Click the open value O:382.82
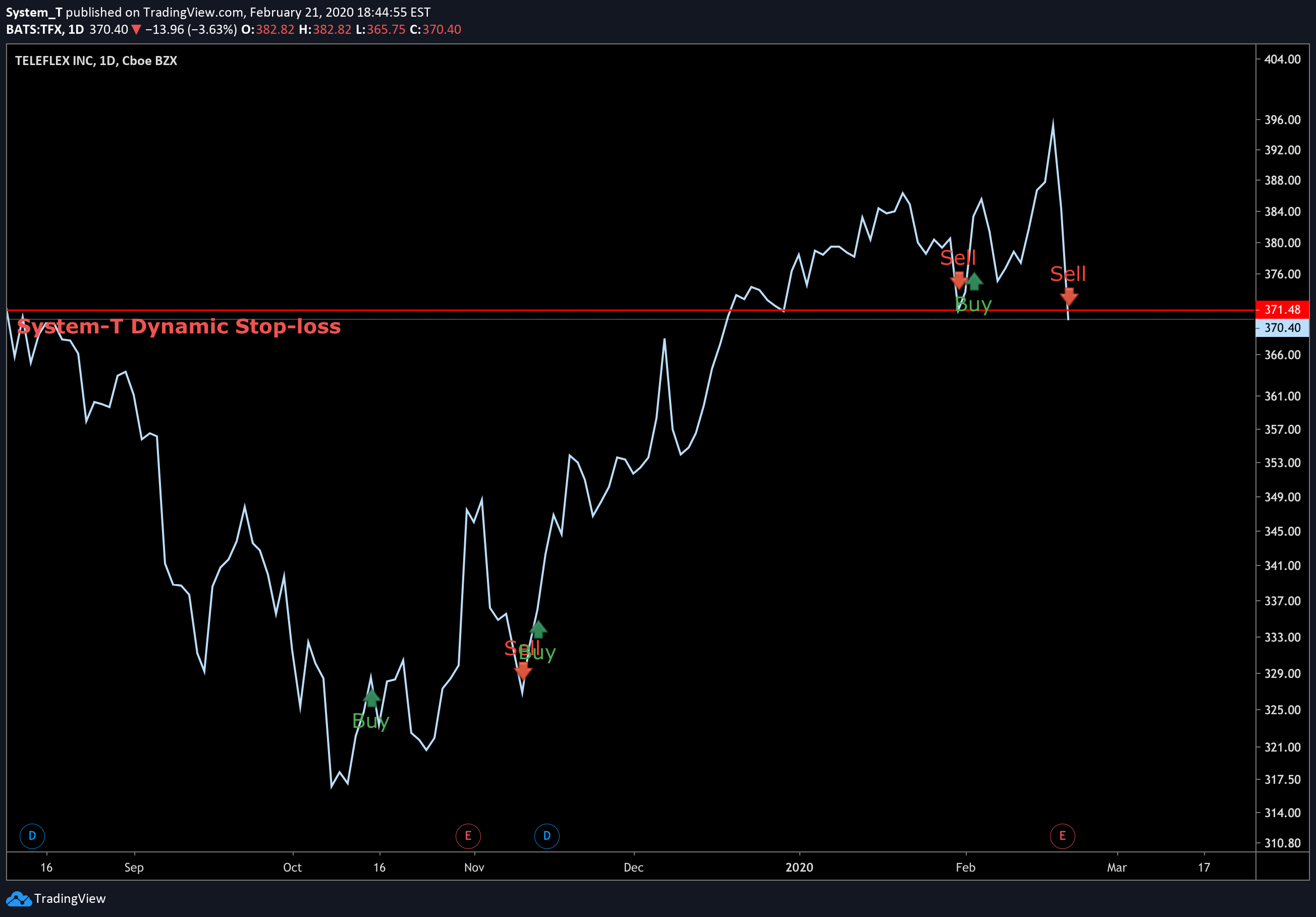 tap(267, 30)
